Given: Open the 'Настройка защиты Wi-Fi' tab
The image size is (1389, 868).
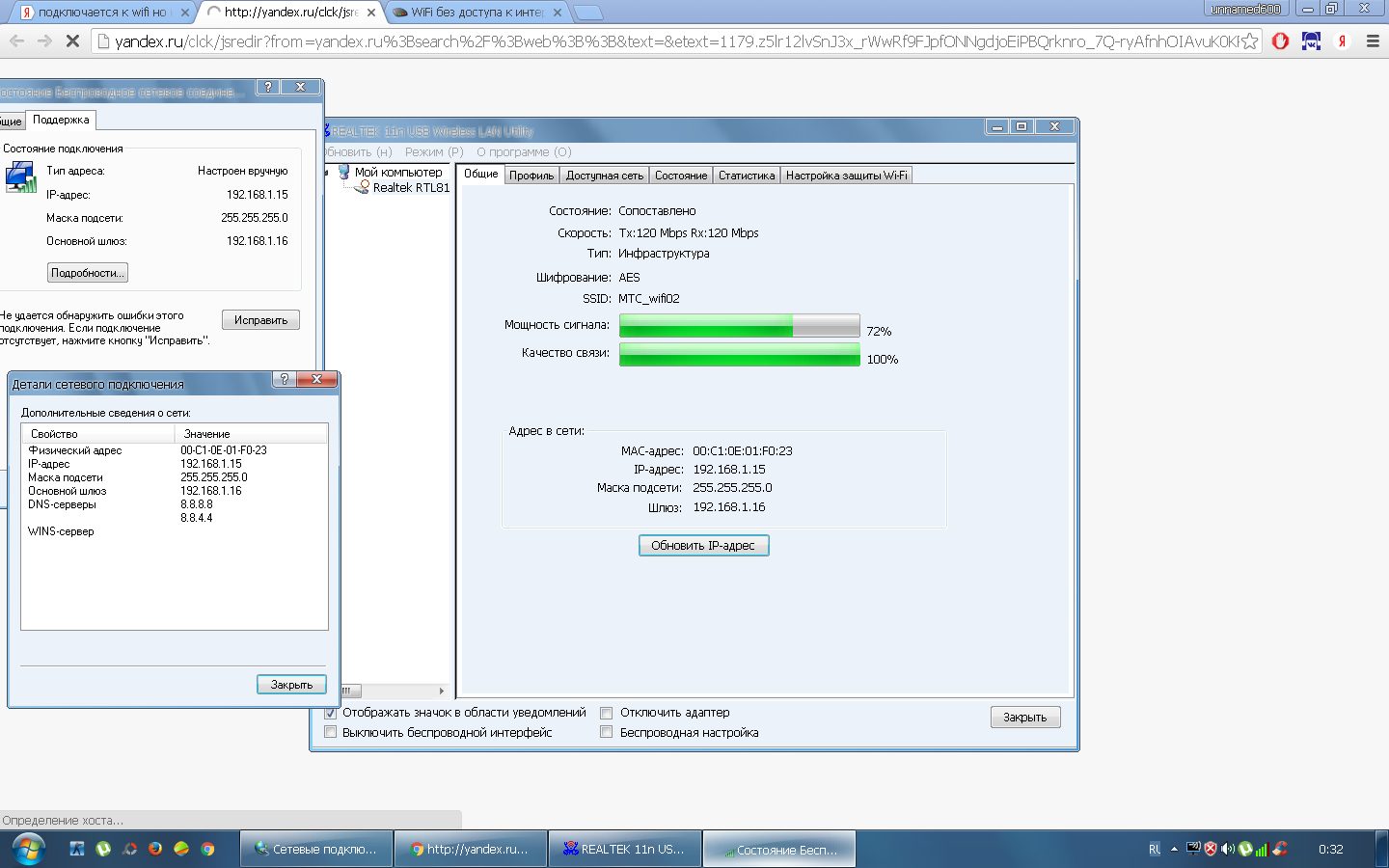Looking at the screenshot, I should click(846, 176).
